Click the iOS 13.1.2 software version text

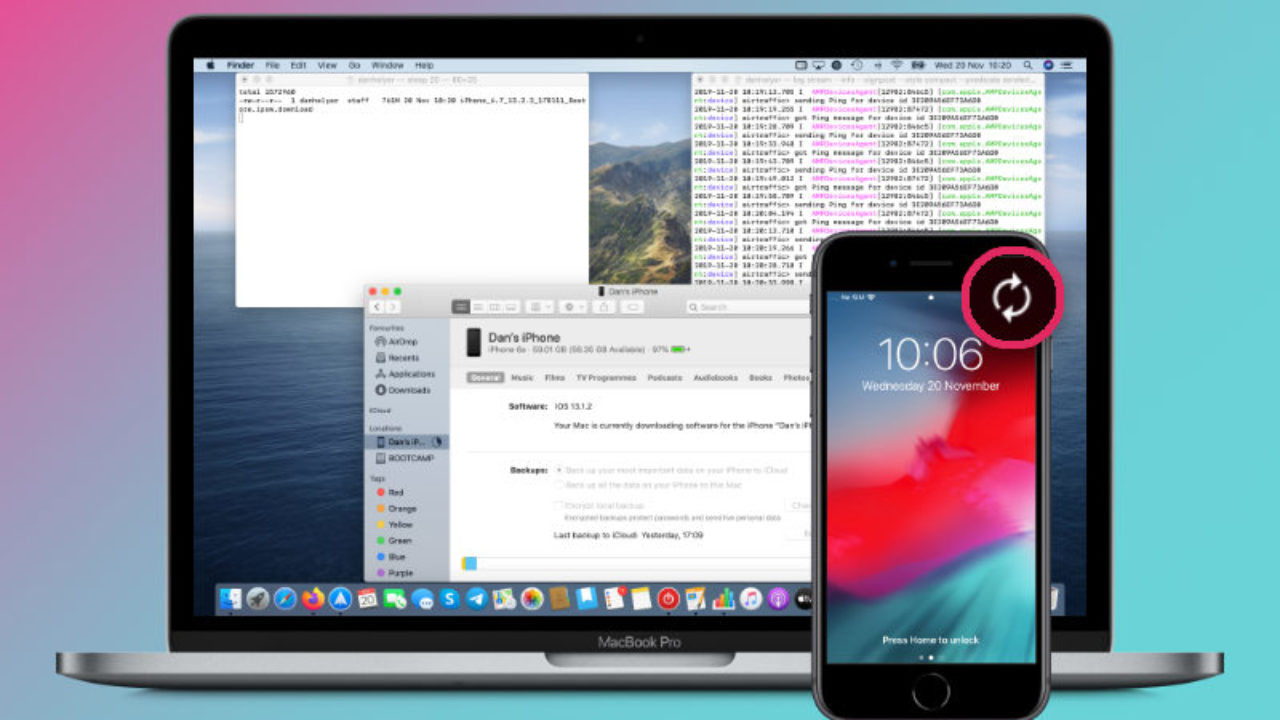575,407
